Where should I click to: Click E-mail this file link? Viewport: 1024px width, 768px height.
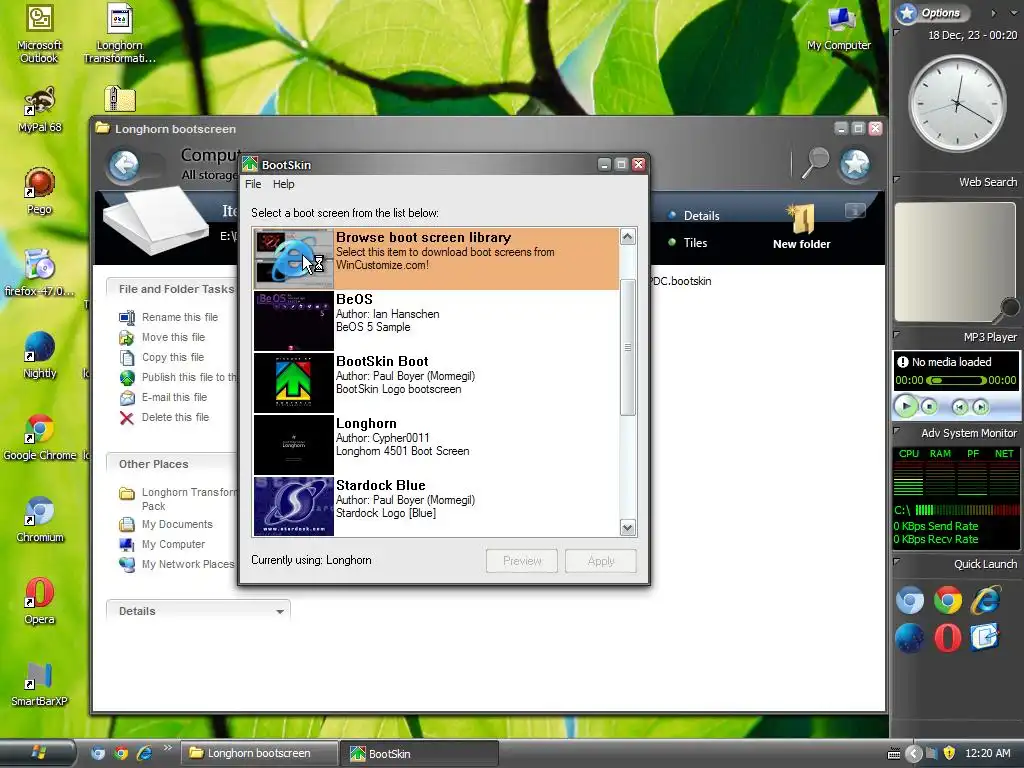(x=174, y=397)
